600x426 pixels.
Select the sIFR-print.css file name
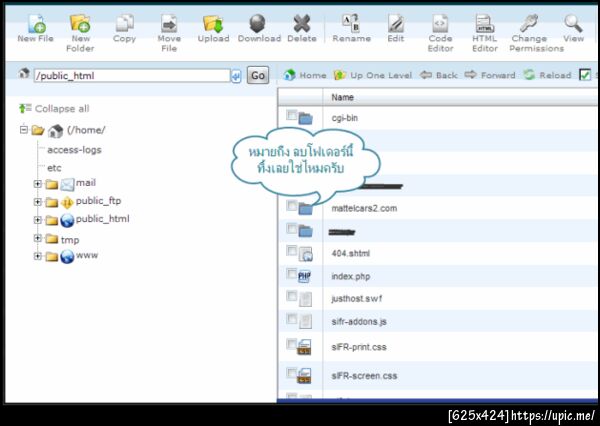click(359, 347)
